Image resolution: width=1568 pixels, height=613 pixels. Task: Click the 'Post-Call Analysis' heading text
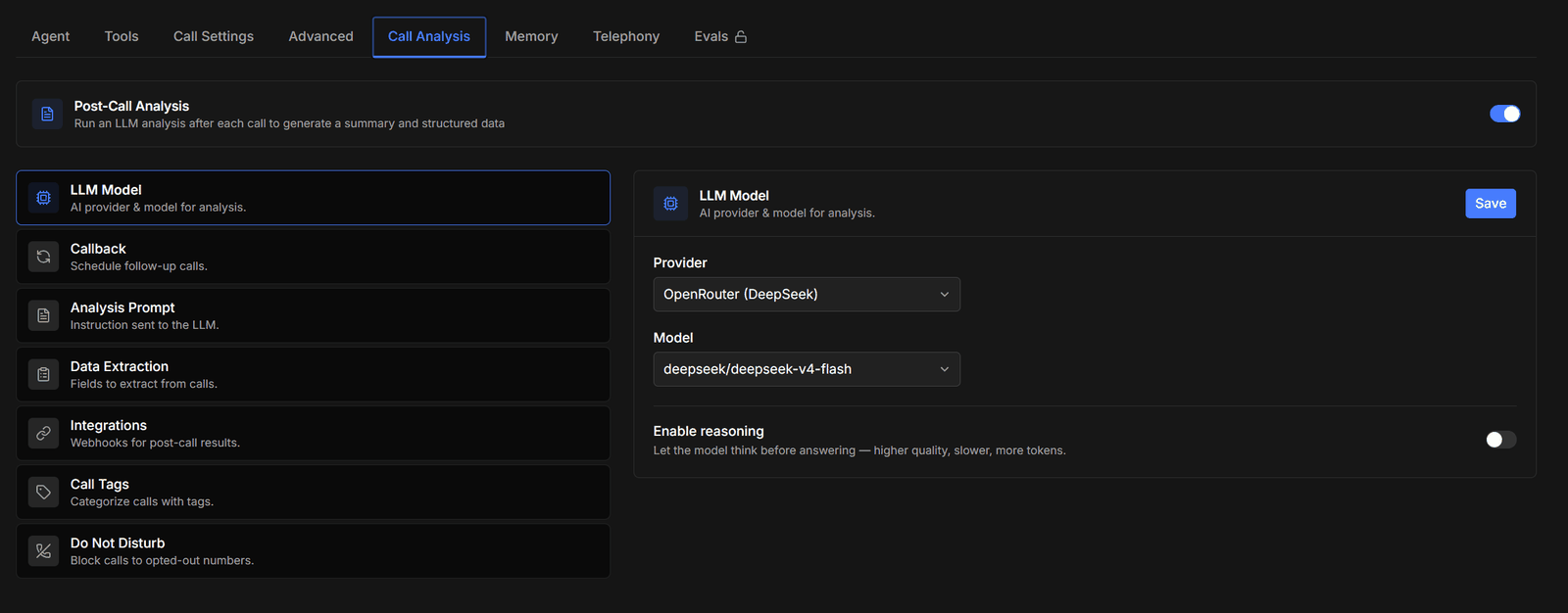[x=131, y=106]
